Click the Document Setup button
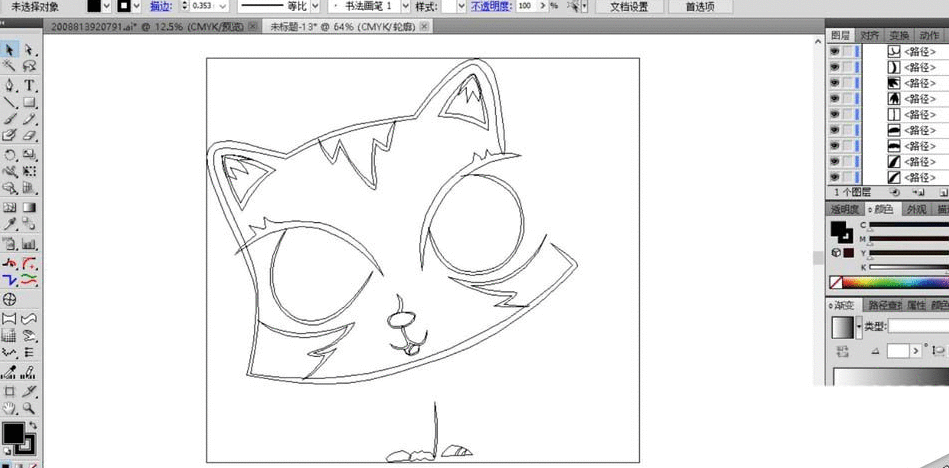 [x=629, y=6]
